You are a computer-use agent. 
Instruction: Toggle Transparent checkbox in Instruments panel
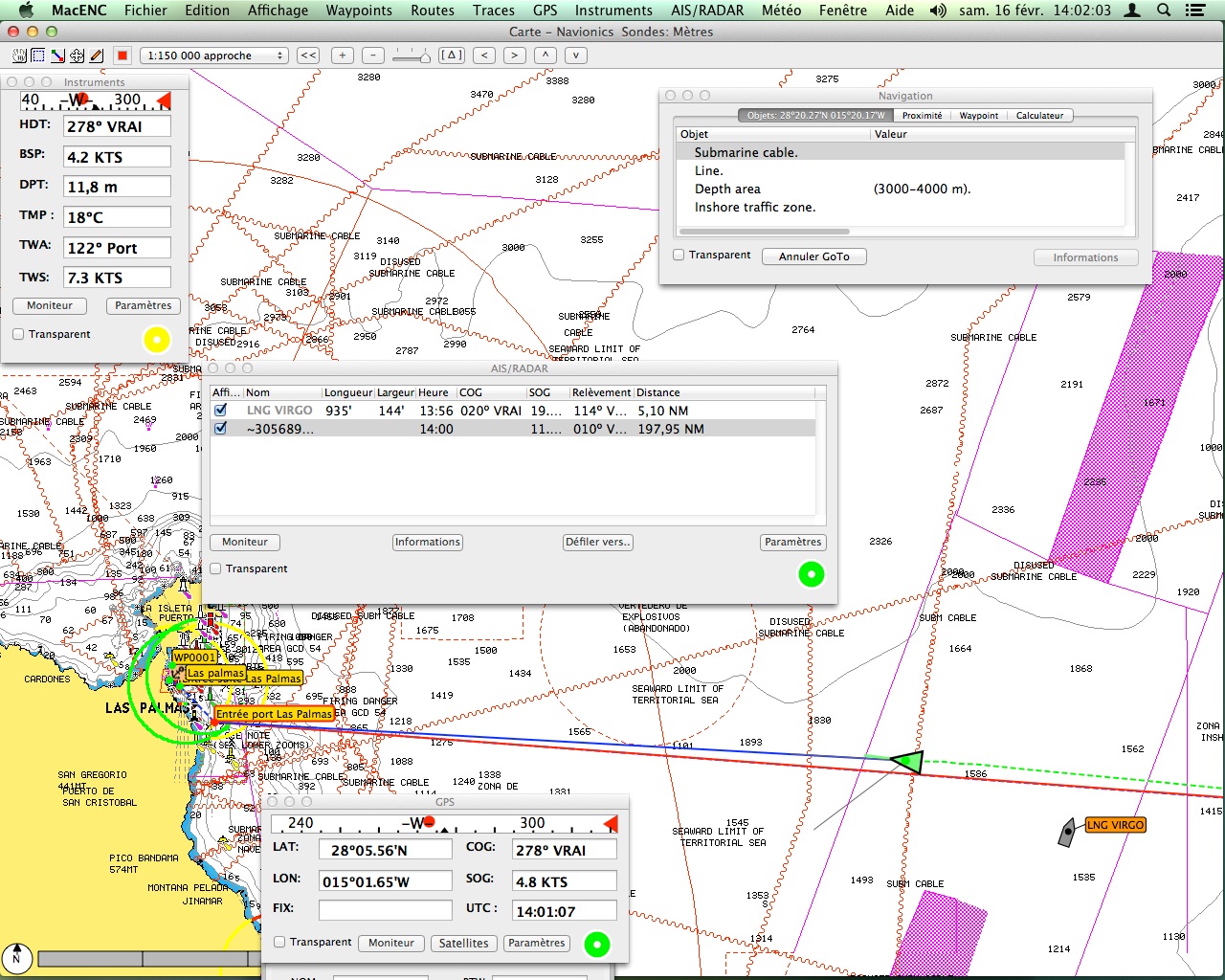coord(18,334)
